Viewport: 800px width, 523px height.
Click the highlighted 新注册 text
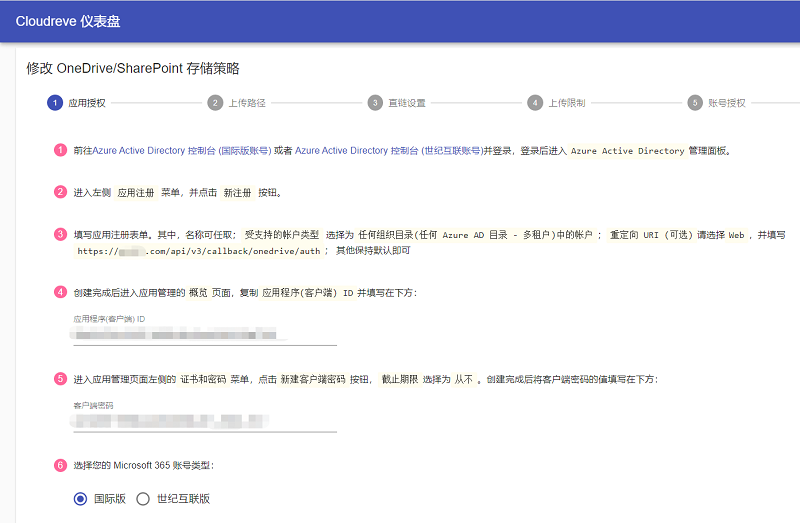(x=237, y=193)
